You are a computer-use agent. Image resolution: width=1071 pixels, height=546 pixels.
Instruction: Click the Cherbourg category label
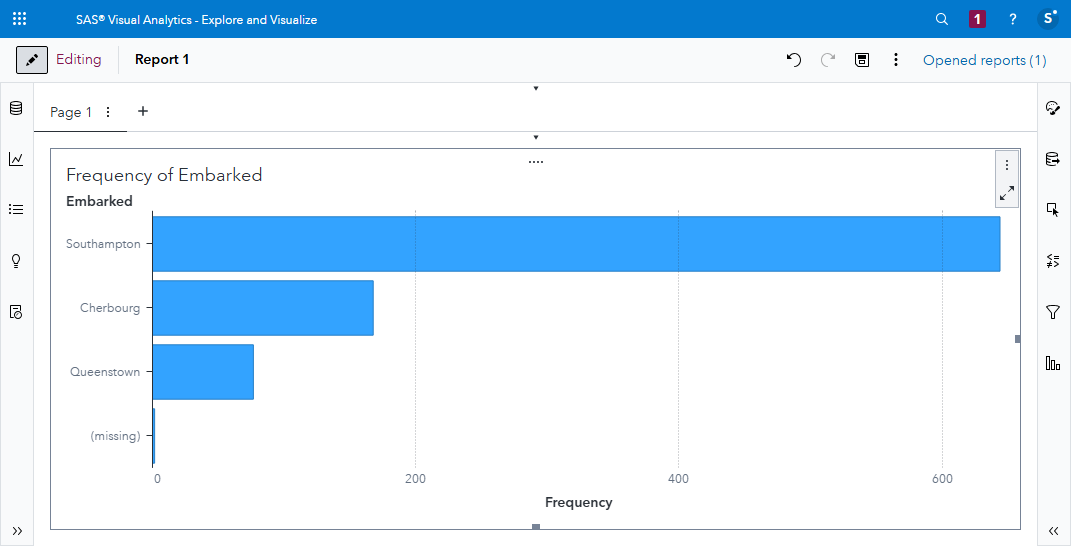click(110, 308)
